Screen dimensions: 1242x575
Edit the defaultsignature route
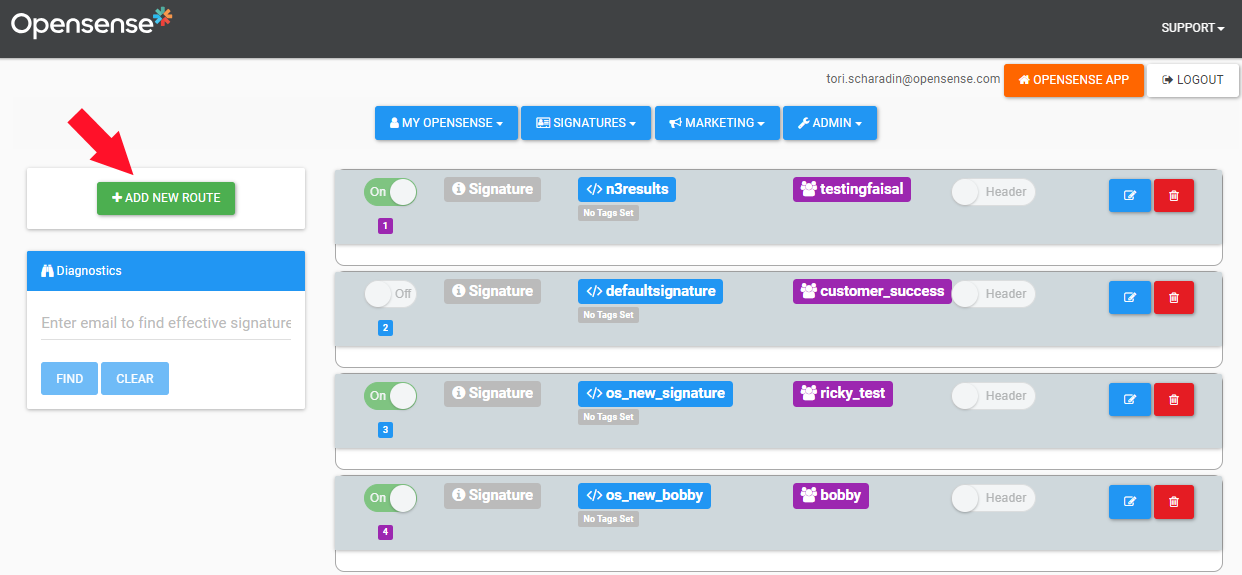point(1130,298)
